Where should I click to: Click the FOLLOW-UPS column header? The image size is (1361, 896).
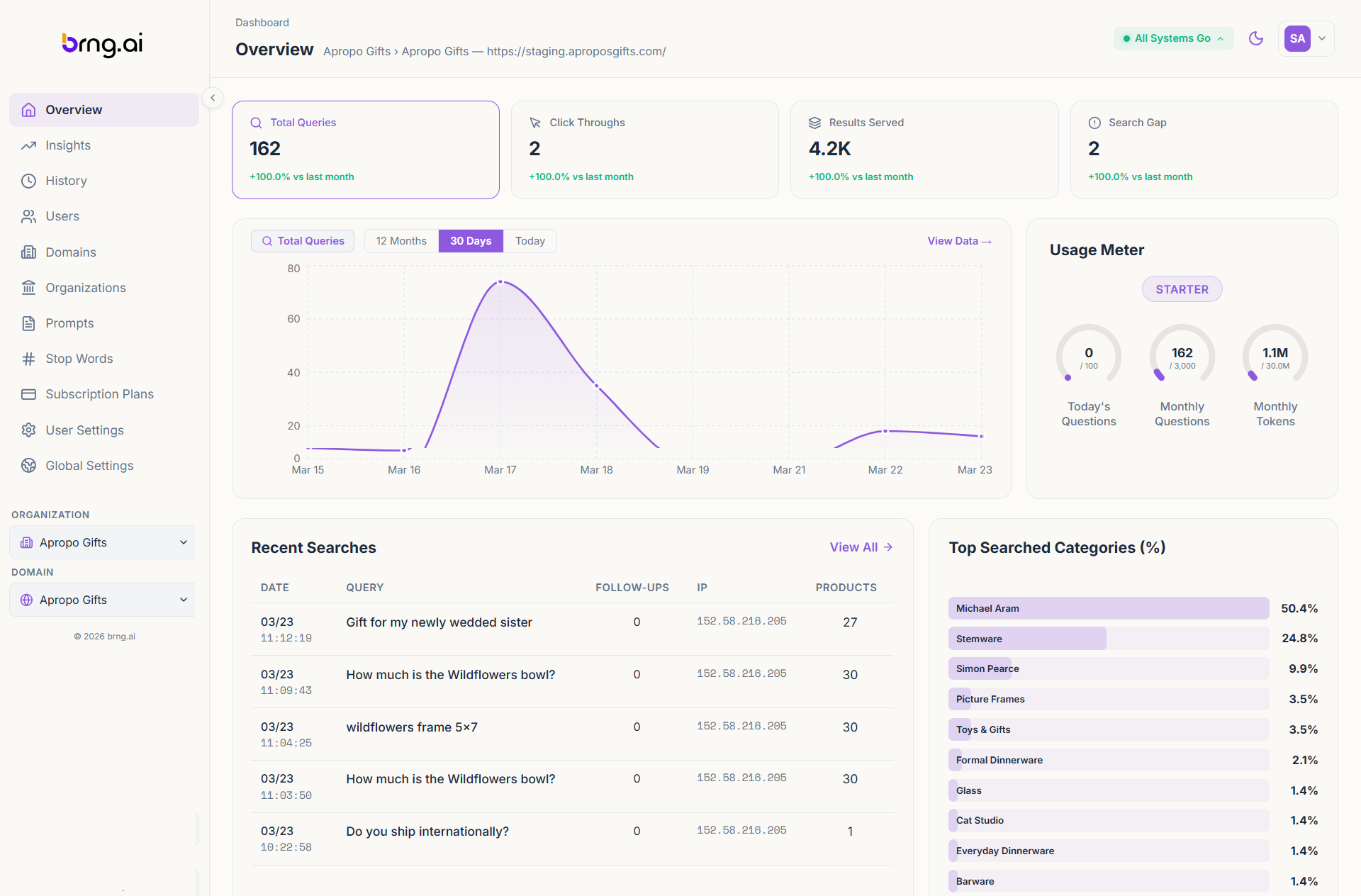[632, 588]
